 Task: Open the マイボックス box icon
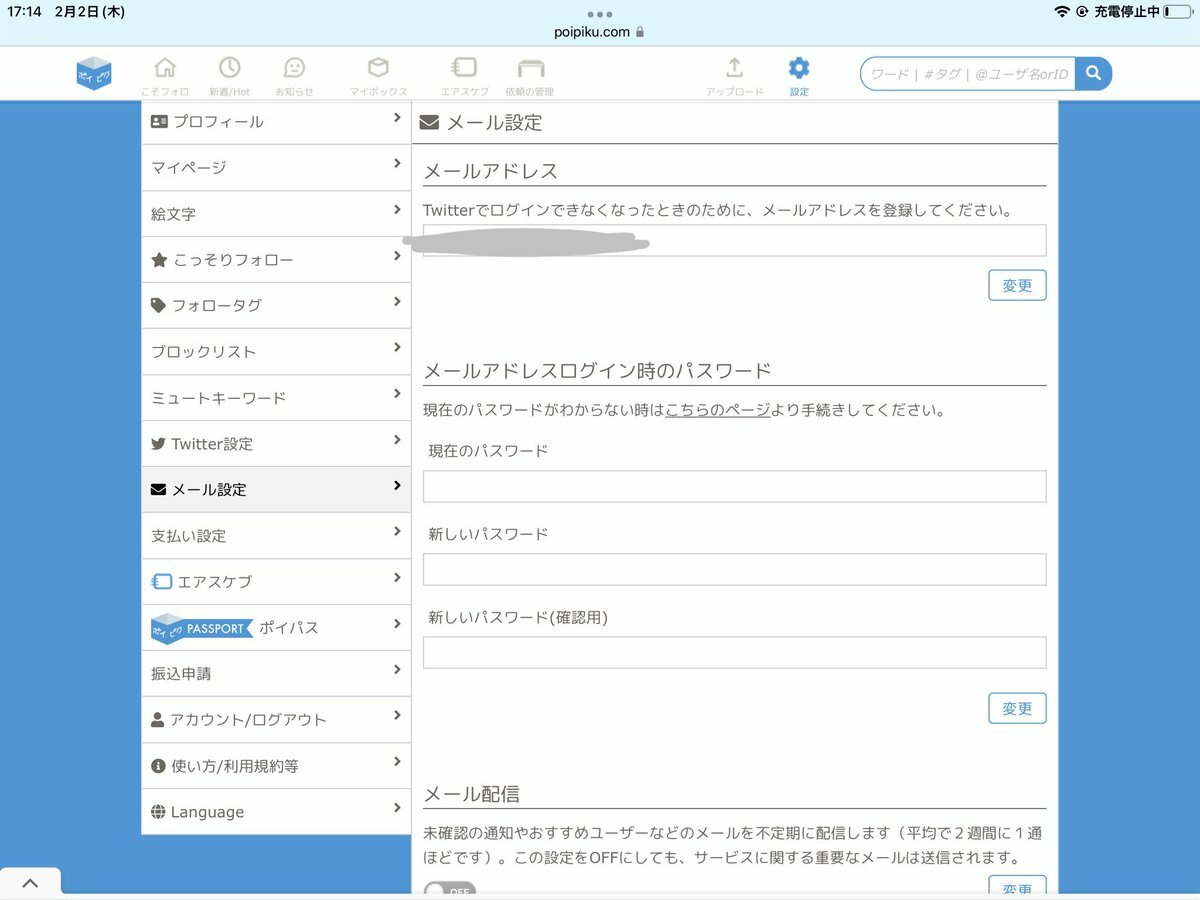pyautogui.click(x=378, y=68)
